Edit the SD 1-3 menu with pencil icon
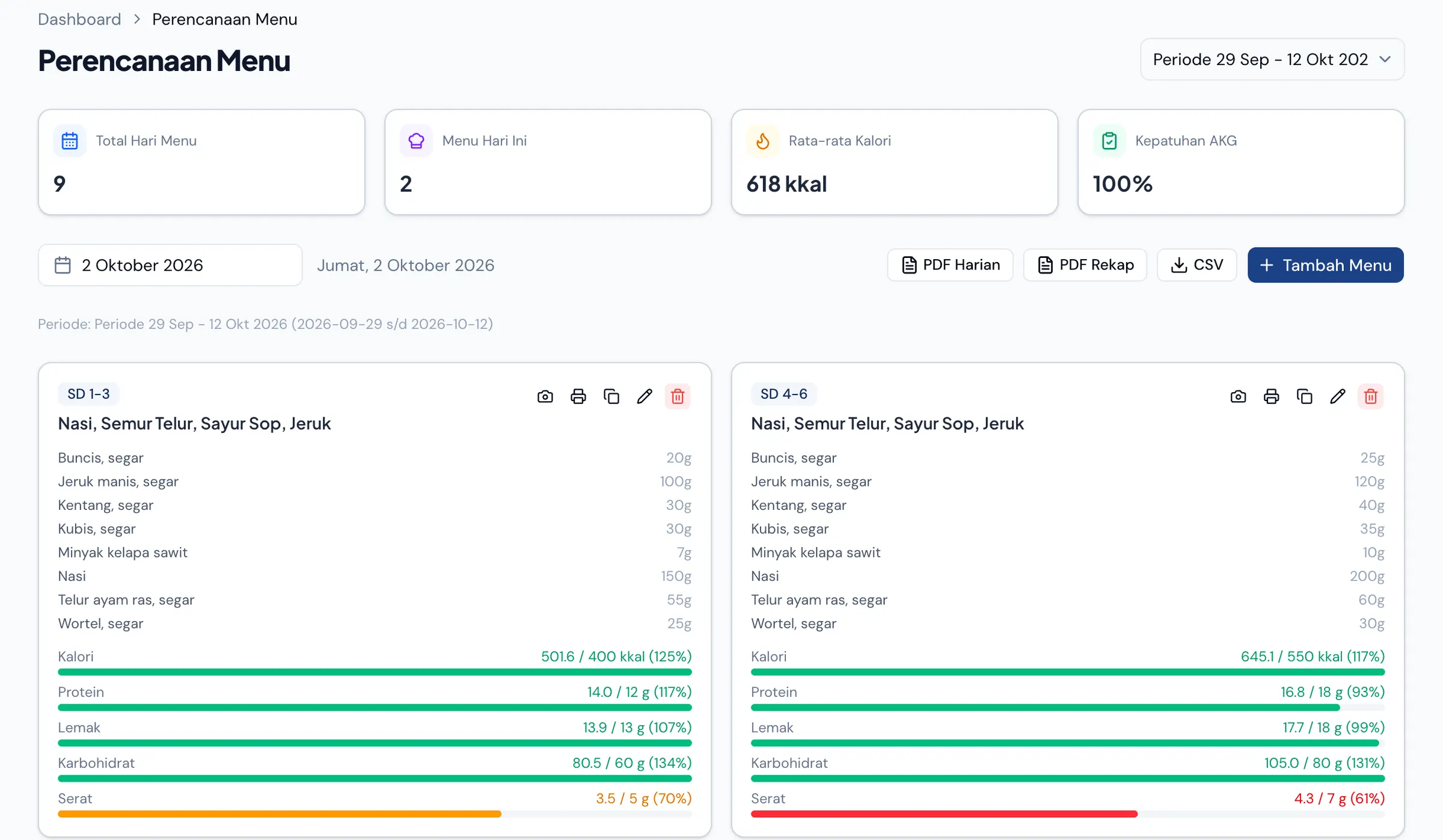1443x840 pixels. coord(645,396)
